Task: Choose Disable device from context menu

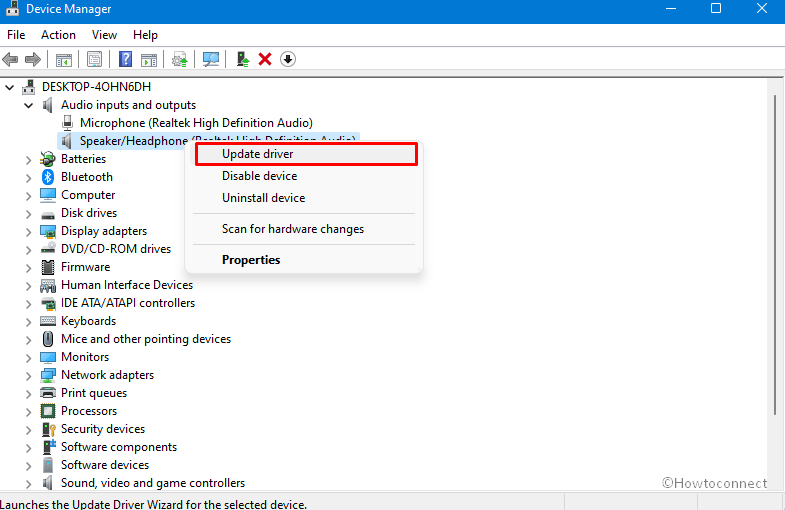Action: point(304,176)
